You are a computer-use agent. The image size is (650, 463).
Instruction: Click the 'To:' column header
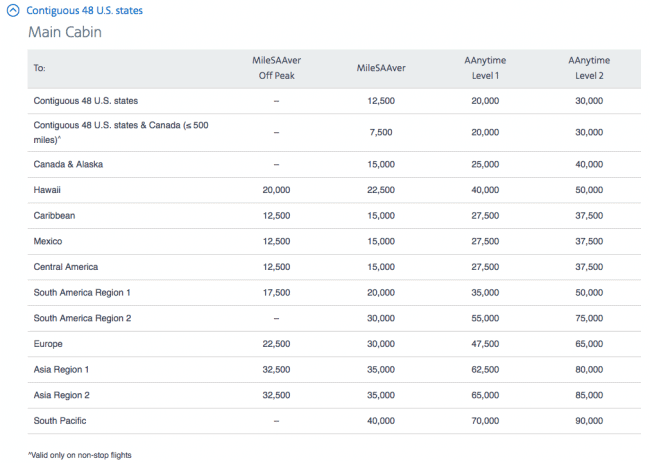(x=40, y=68)
